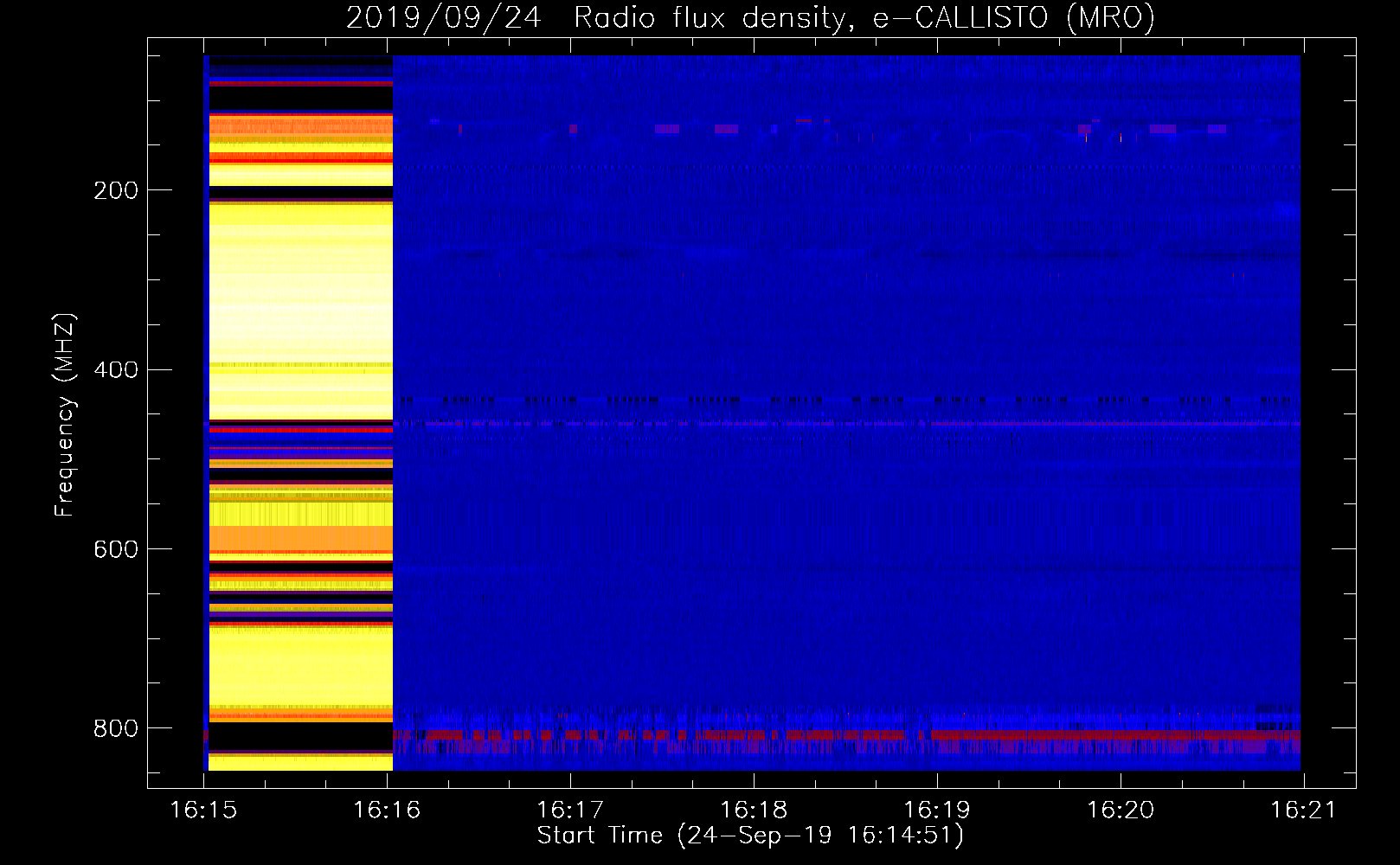The height and width of the screenshot is (865, 1400).
Task: Click the plot title mentioning e-CALLISTO (MRO)
Action: (750, 17)
